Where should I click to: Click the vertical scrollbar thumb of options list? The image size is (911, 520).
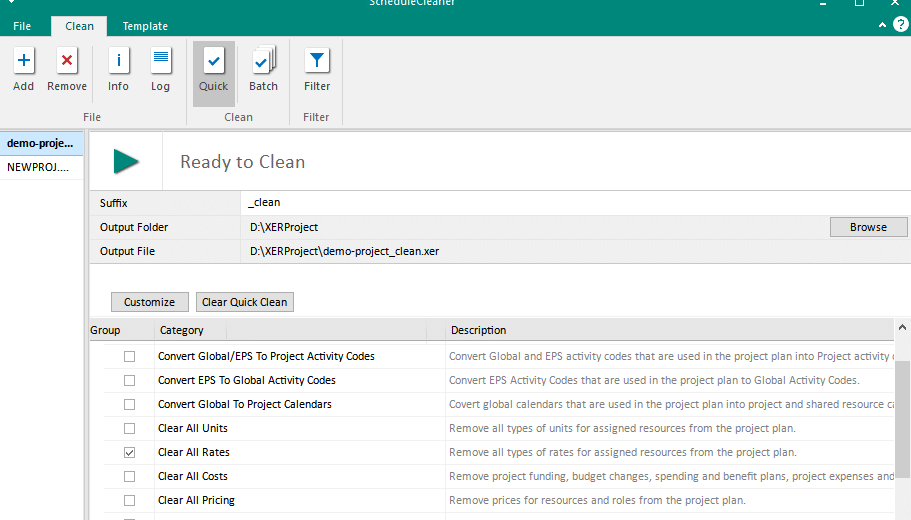pos(902,418)
